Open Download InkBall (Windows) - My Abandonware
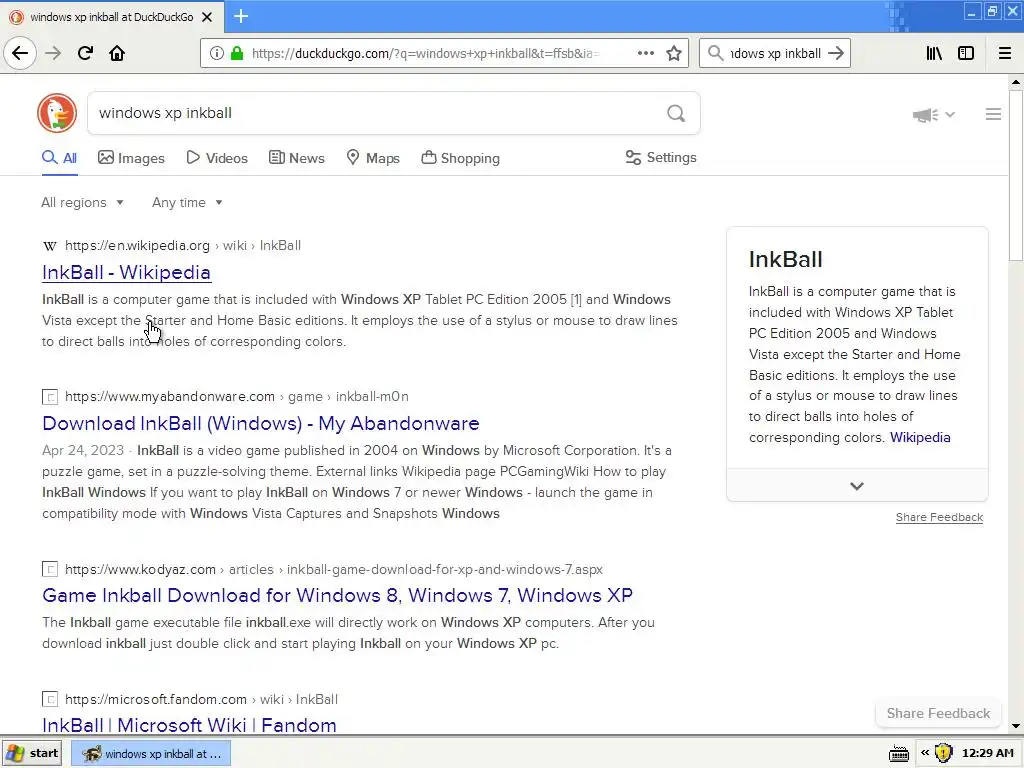The height and width of the screenshot is (768, 1024). tap(261, 423)
